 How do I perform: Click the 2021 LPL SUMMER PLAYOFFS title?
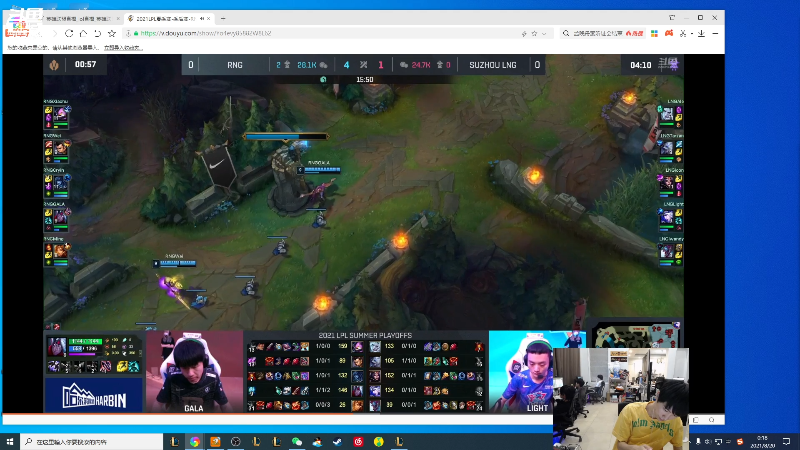click(x=365, y=335)
